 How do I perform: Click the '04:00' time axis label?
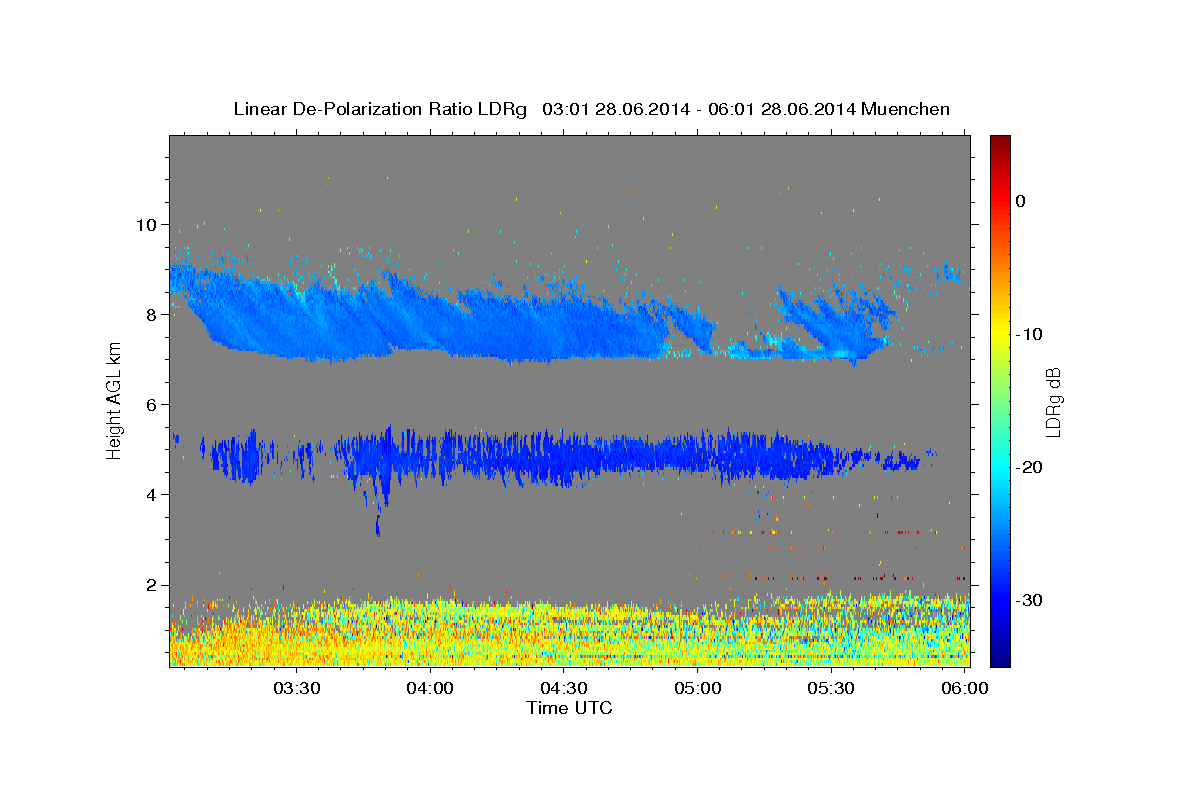coord(430,688)
